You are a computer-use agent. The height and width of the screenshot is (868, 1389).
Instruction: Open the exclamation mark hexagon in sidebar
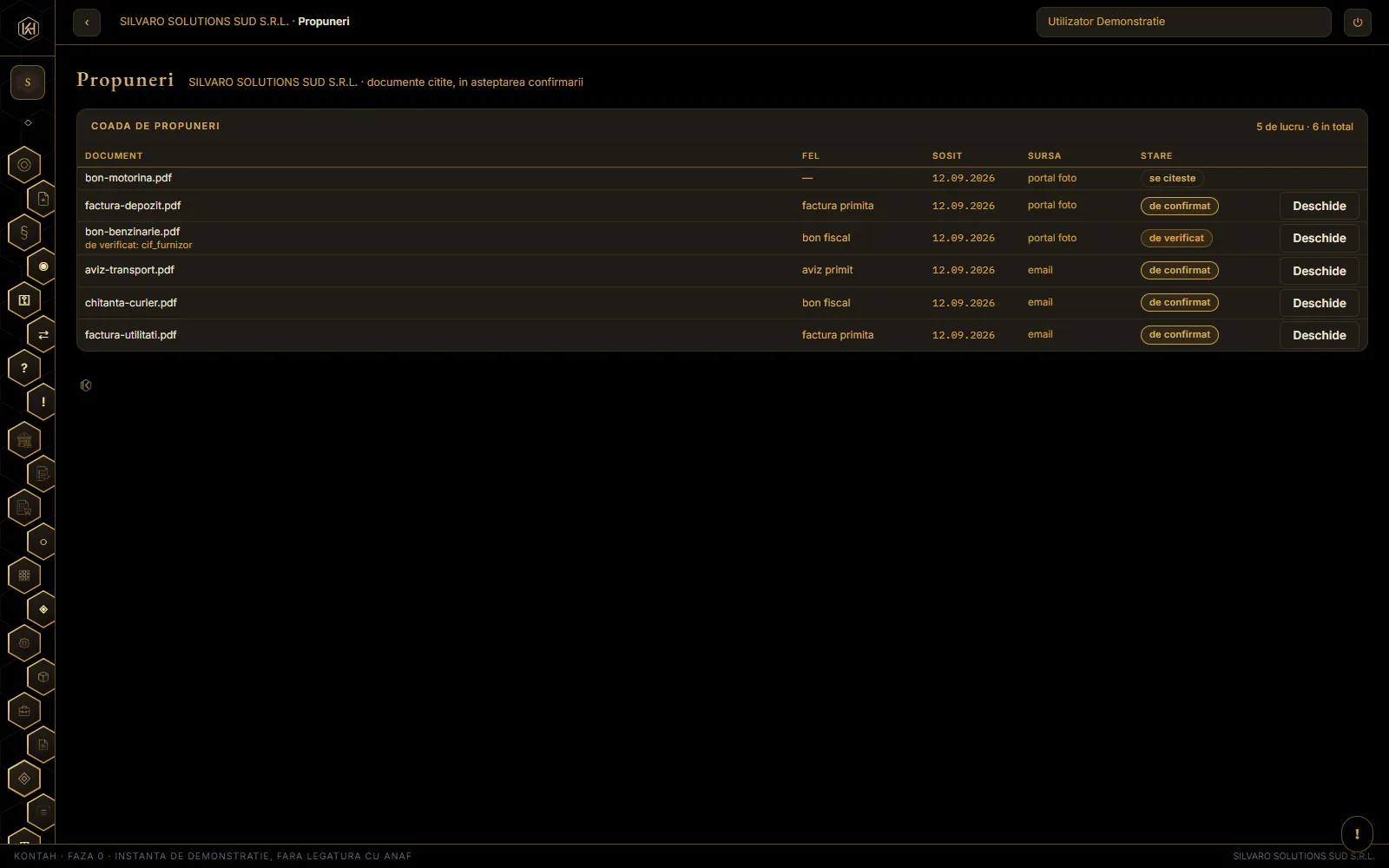[x=43, y=402]
